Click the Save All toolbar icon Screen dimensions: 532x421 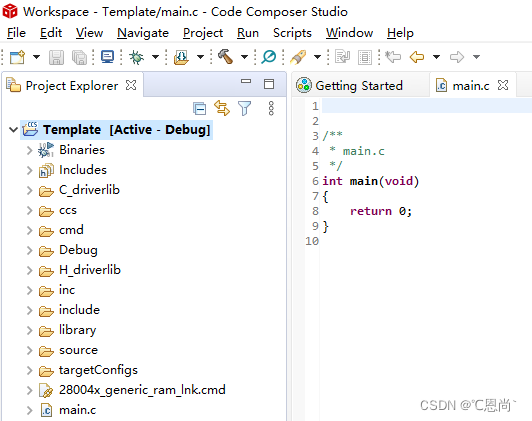point(80,57)
